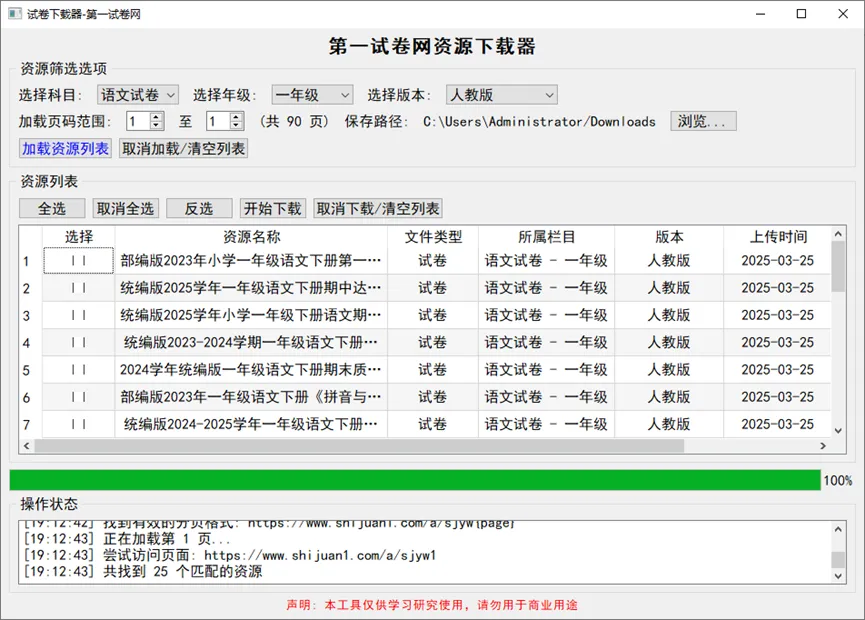Click the 选择 column header
This screenshot has height=620, width=865.
[x=78, y=237]
